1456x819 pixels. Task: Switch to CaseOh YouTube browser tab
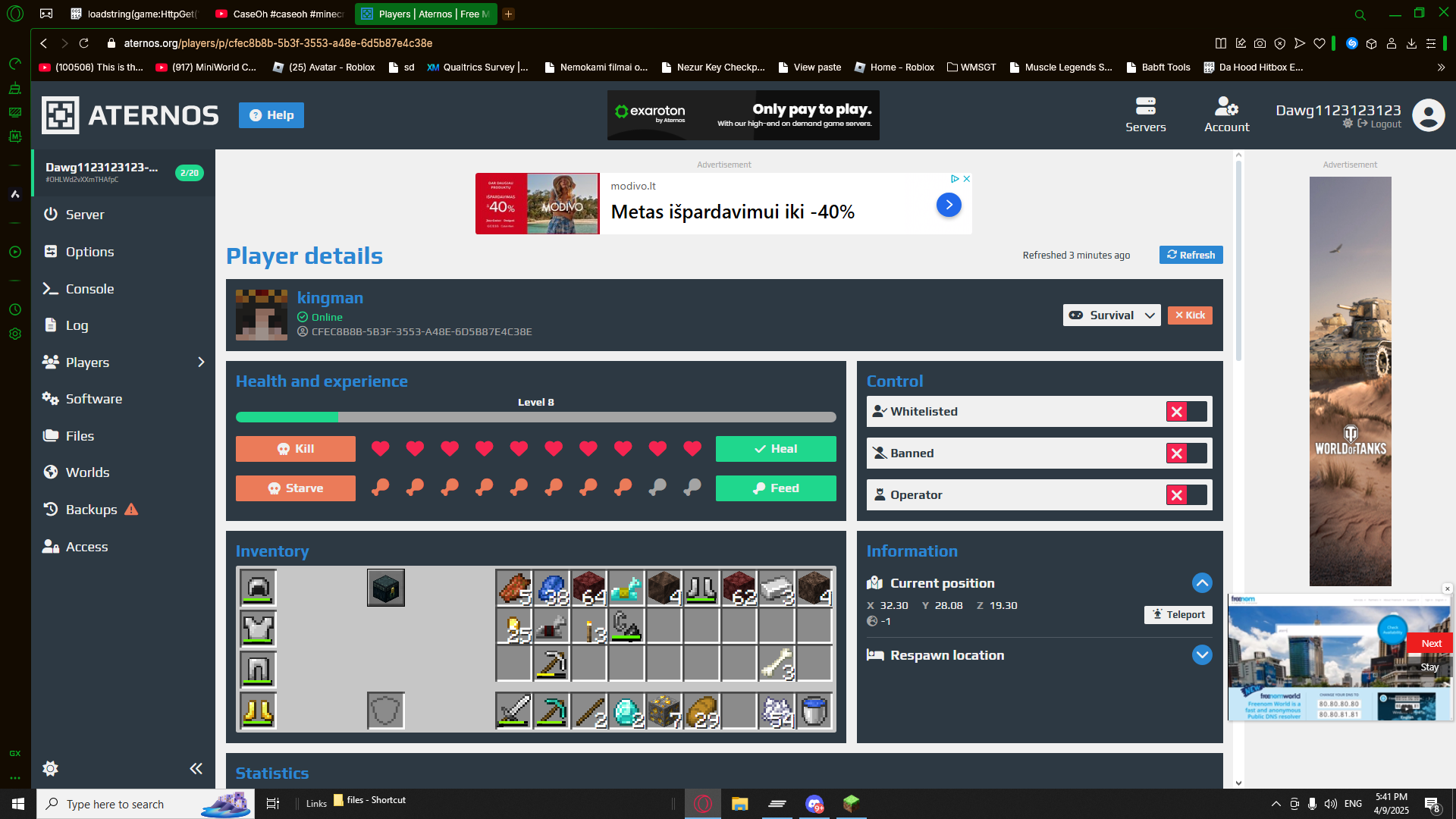(x=280, y=14)
